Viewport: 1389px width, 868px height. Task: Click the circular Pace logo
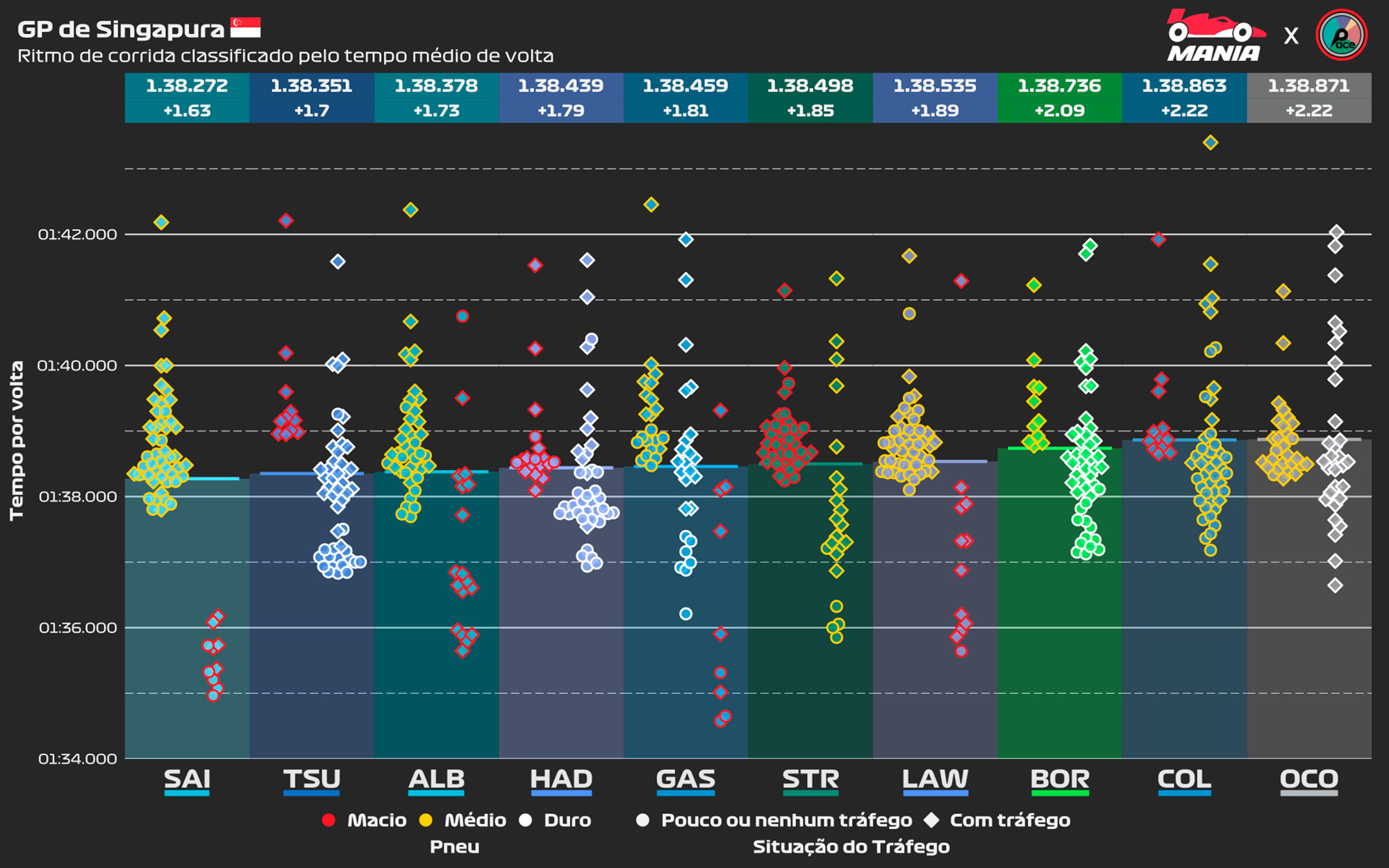coord(1341,35)
